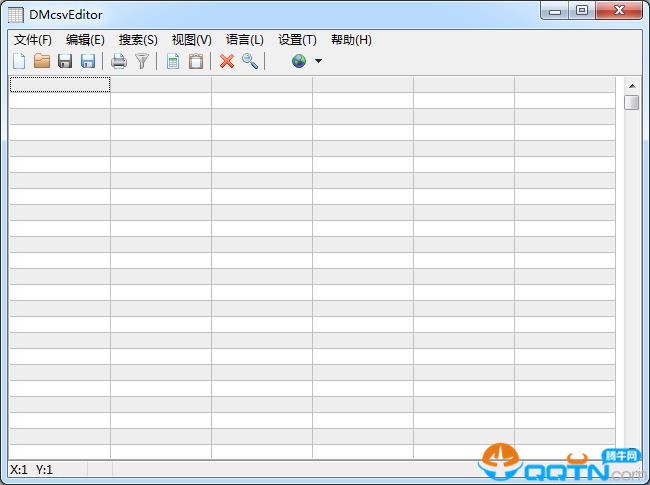Click the New file icon
This screenshot has width=650, height=485.
click(19, 61)
